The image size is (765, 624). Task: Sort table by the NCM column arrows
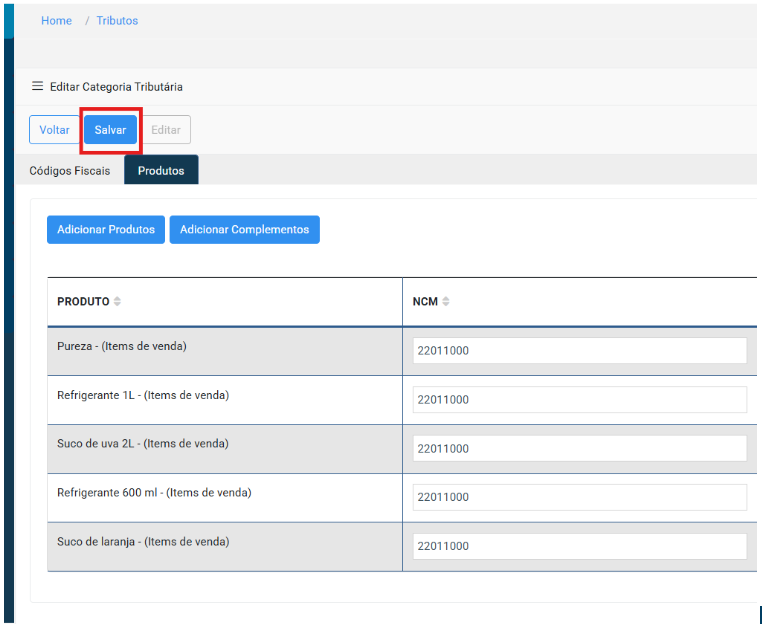[446, 302]
